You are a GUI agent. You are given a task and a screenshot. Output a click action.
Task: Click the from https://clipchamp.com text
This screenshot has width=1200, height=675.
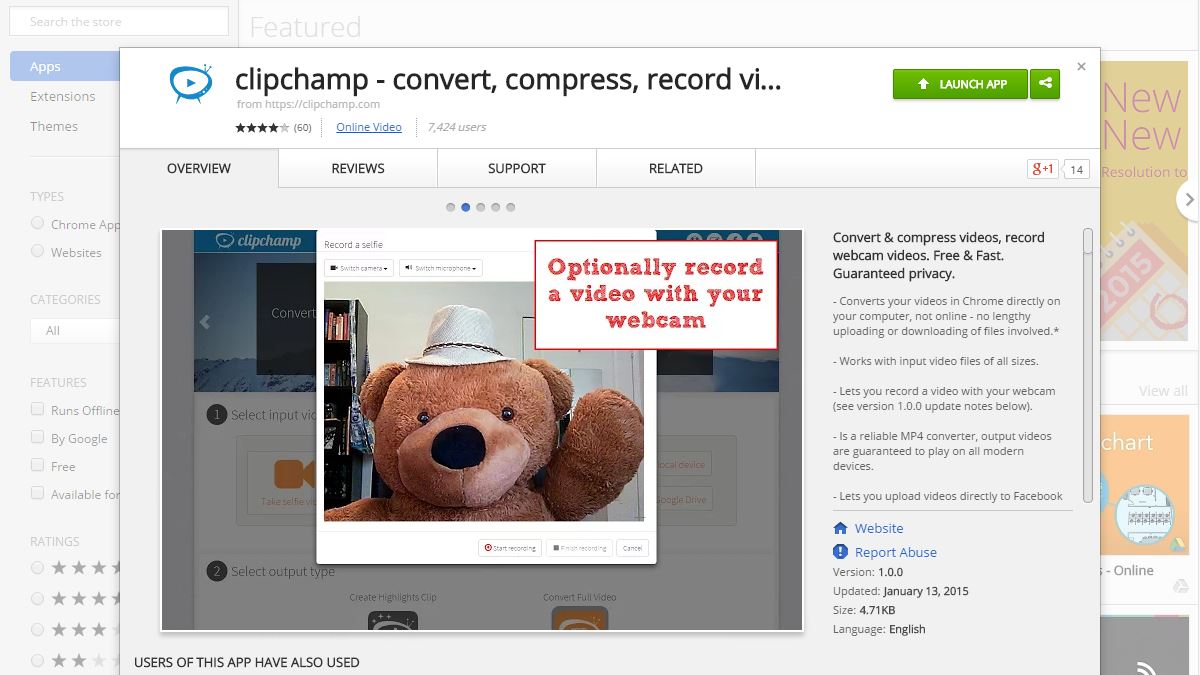308,104
